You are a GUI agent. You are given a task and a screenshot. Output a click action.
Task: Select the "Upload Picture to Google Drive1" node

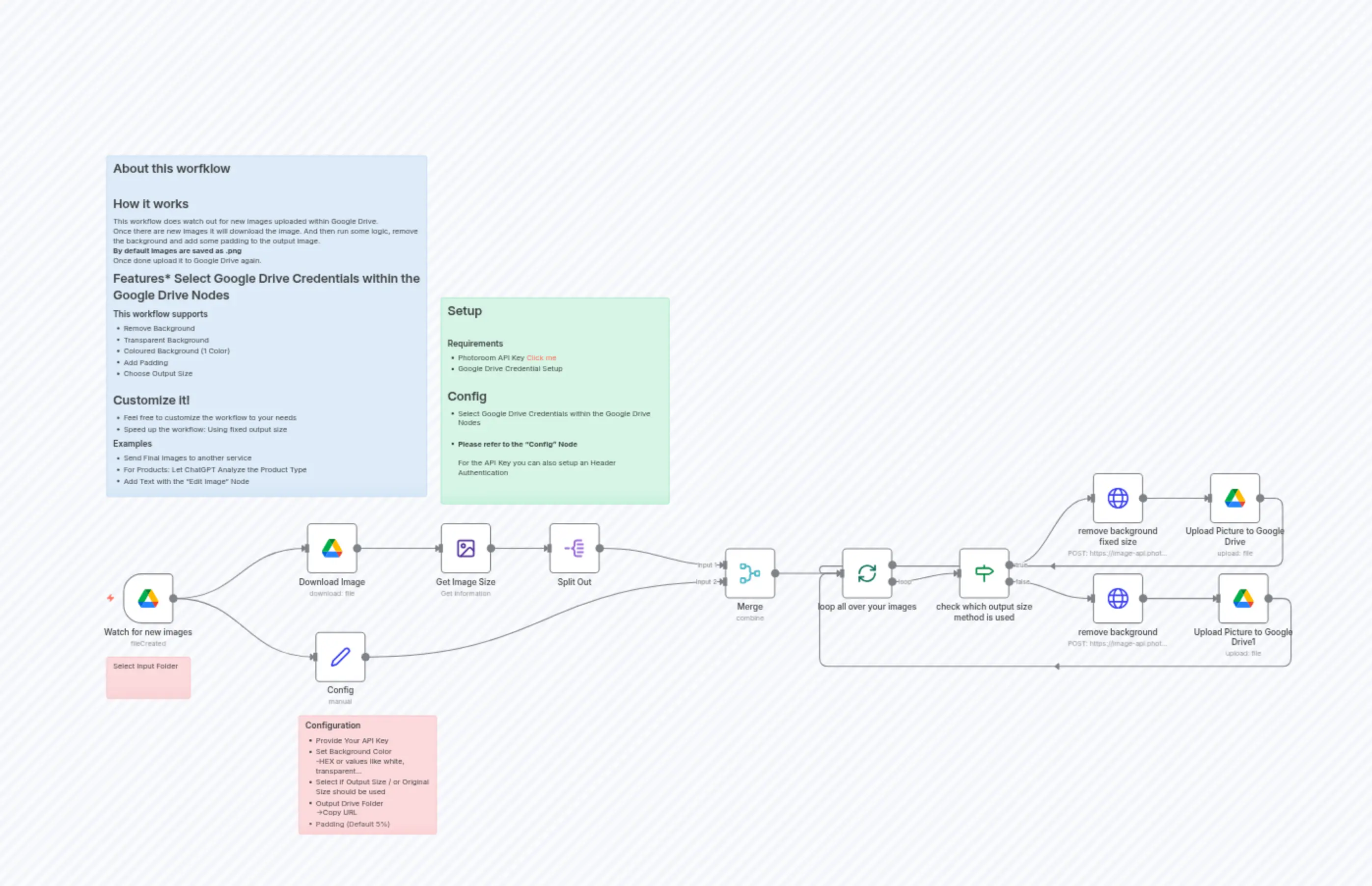click(1243, 598)
